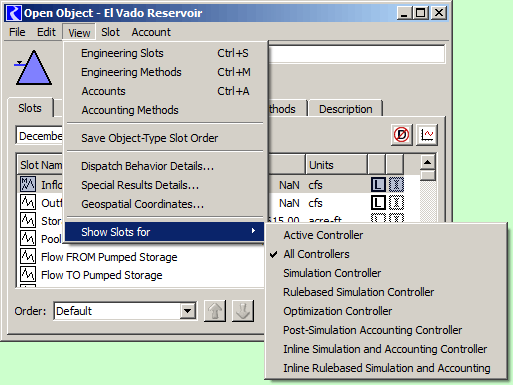Viewport: 513px width, 385px height.
Task: Click the cfs unit in Inflow row
Action: (315, 185)
